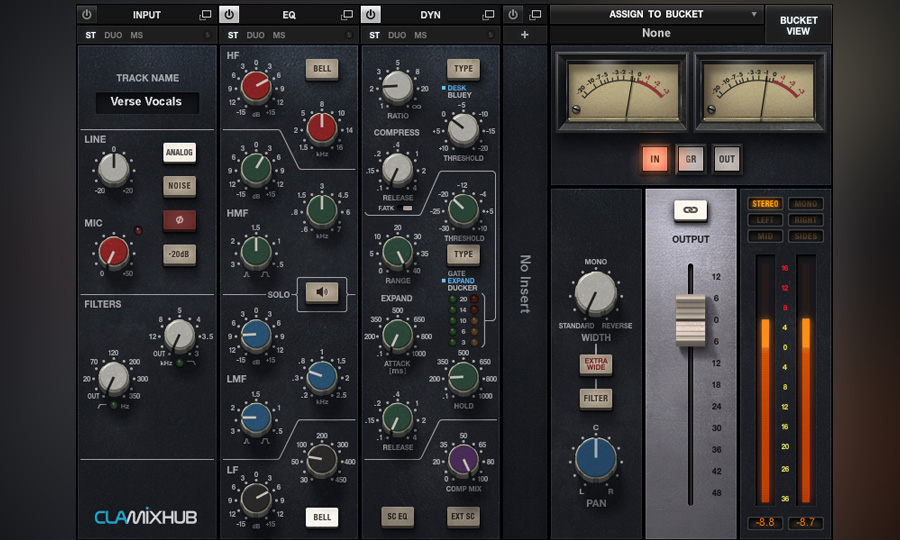Image resolution: width=900 pixels, height=540 pixels.
Task: Switch on the -20dB mic pad
Action: (179, 254)
